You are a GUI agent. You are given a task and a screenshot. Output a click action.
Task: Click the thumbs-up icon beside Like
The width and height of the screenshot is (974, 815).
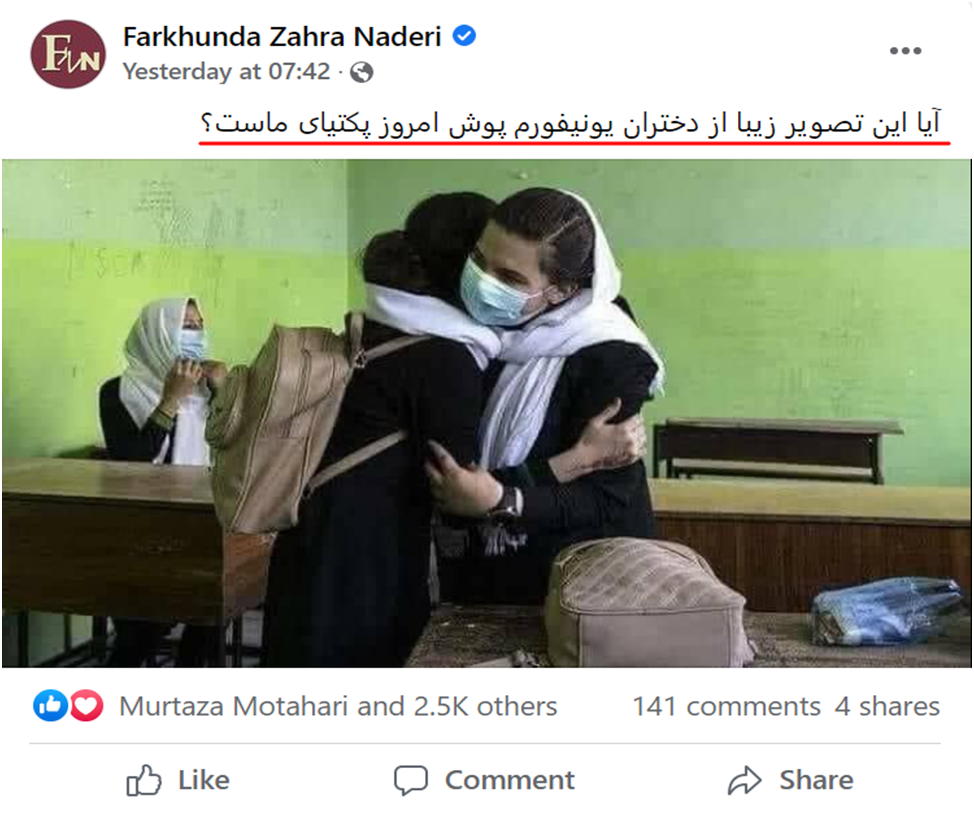pos(143,780)
